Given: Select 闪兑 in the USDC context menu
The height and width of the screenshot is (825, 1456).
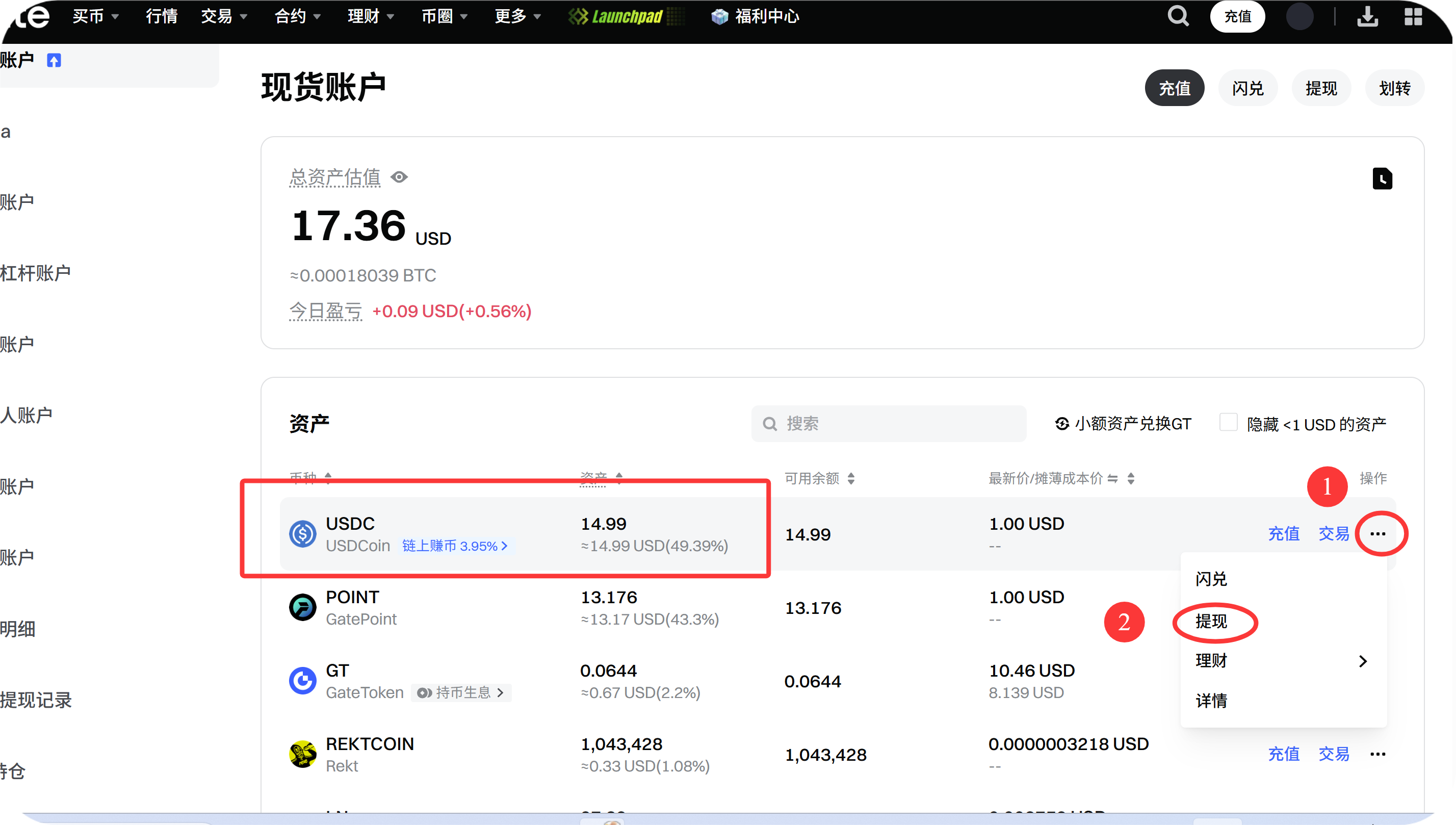Looking at the screenshot, I should (x=1211, y=579).
